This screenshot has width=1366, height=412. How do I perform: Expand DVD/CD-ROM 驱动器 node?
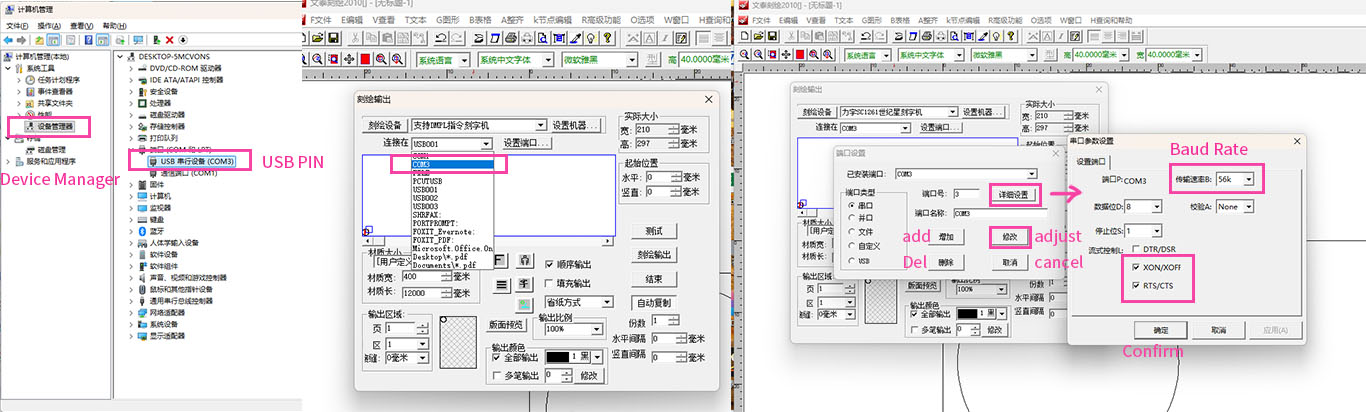(130, 68)
